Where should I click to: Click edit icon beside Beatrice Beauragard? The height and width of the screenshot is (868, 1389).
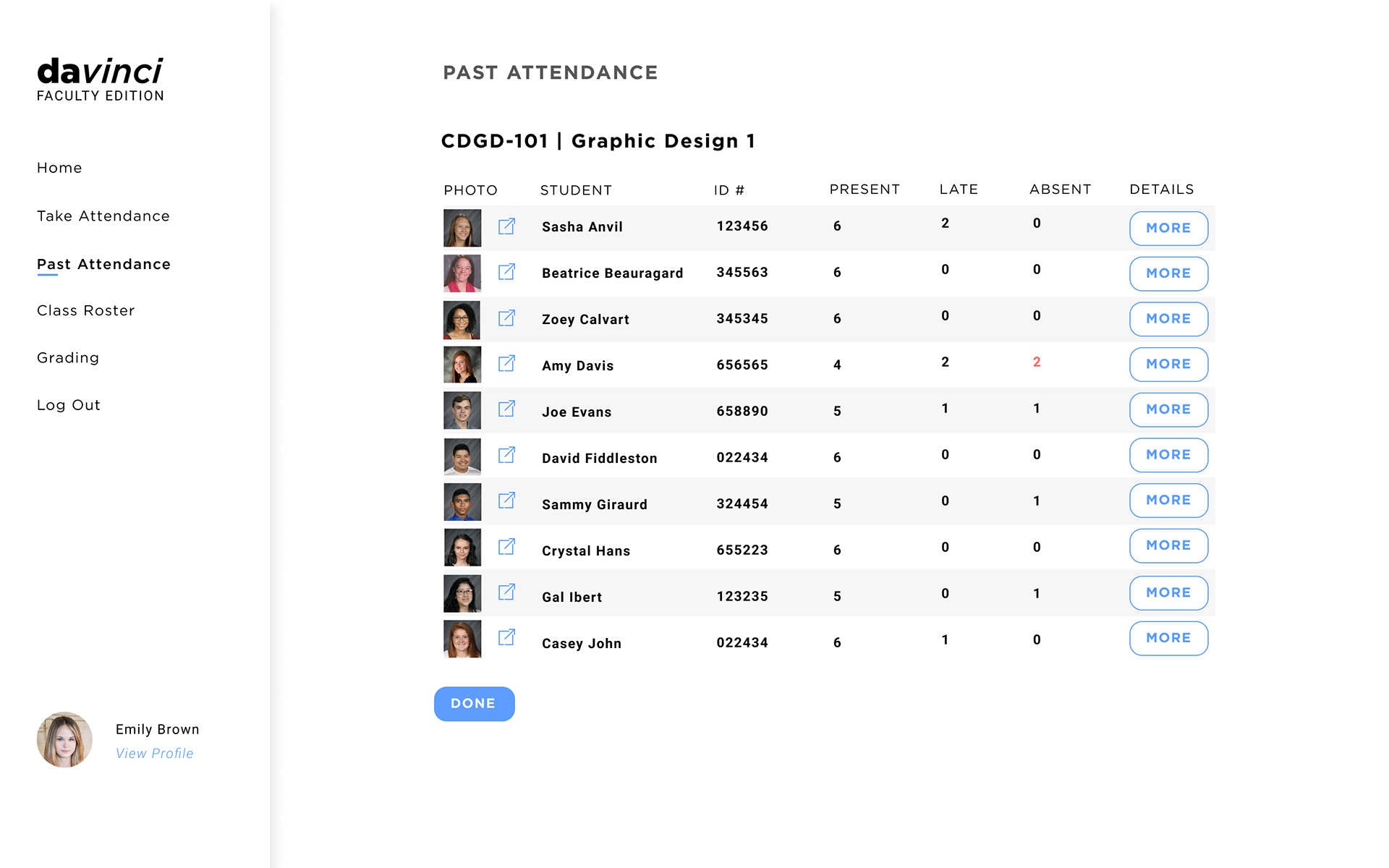tap(506, 272)
